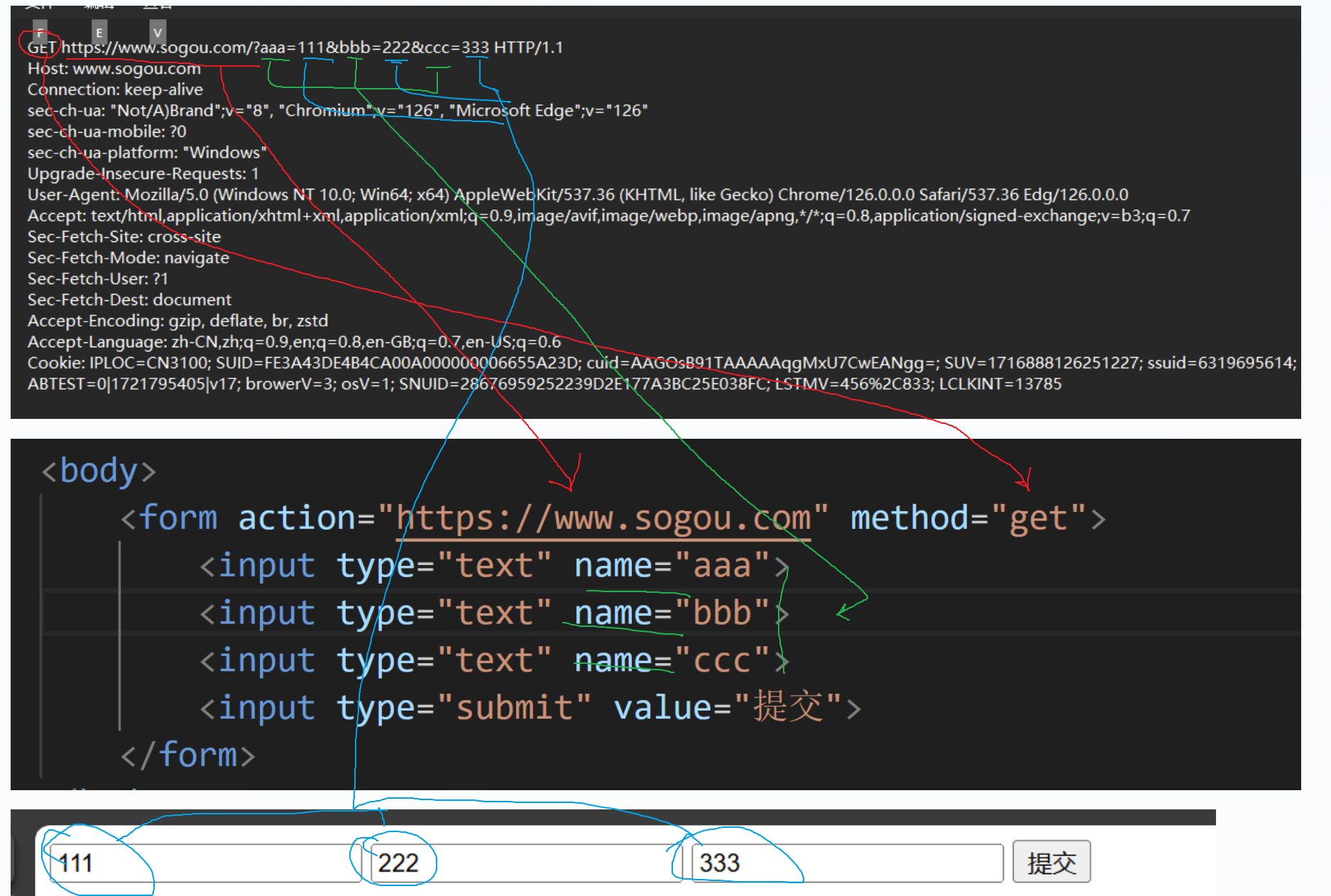Click the name="ccc" input code line
The height and width of the screenshot is (896, 1331).
coord(494,660)
